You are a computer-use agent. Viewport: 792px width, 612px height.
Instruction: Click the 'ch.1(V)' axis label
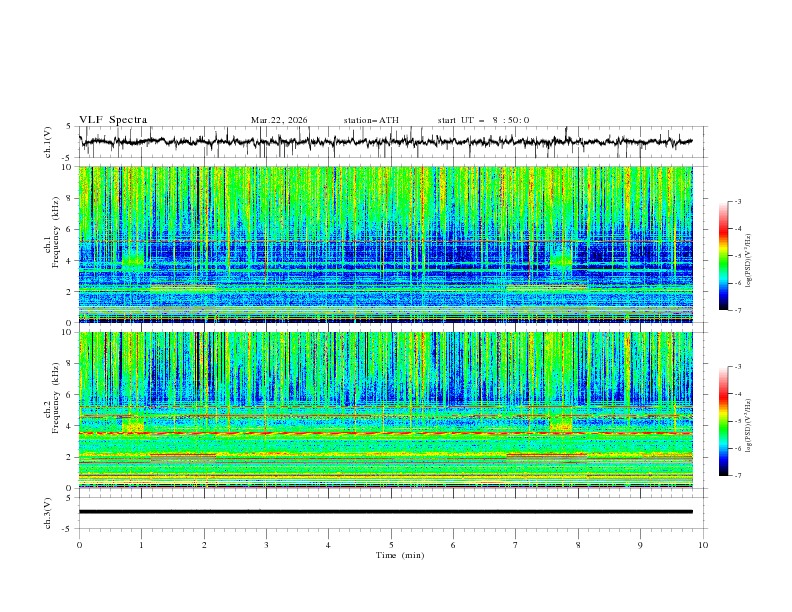pyautogui.click(x=48, y=142)
